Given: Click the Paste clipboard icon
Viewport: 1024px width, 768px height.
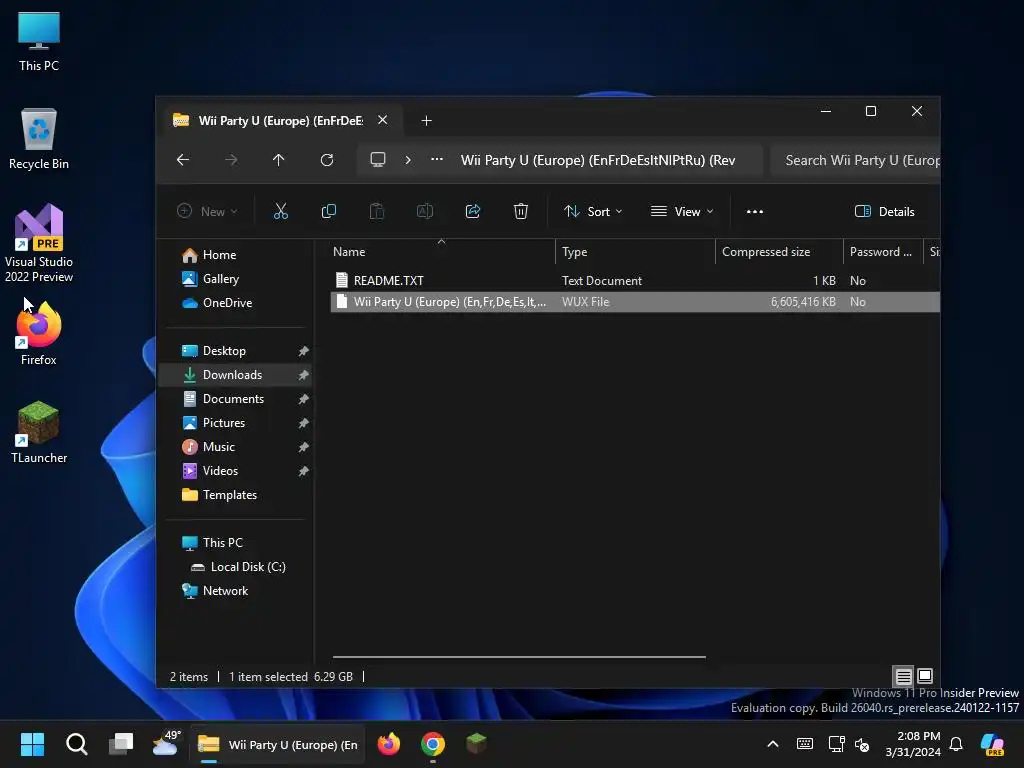Looking at the screenshot, I should (x=377, y=211).
